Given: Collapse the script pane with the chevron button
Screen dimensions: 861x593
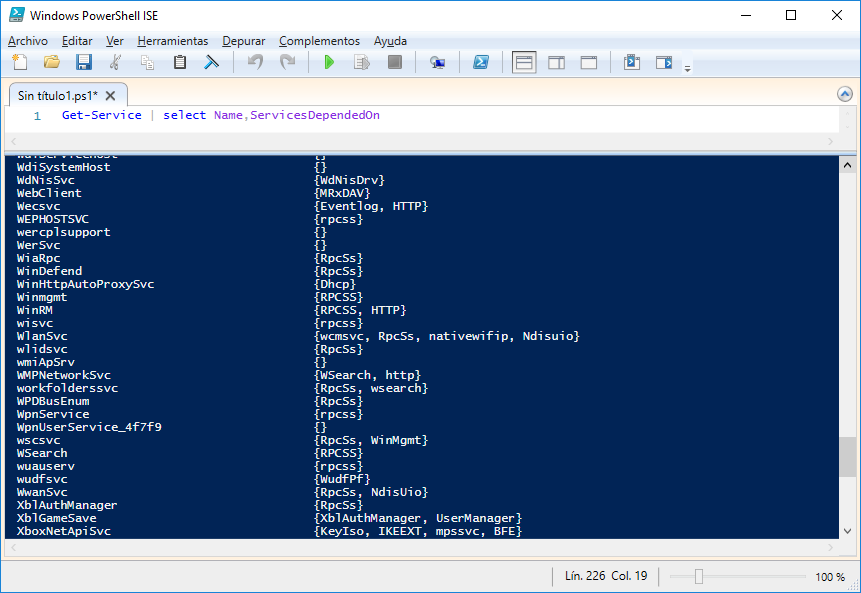Looking at the screenshot, I should click(845, 93).
